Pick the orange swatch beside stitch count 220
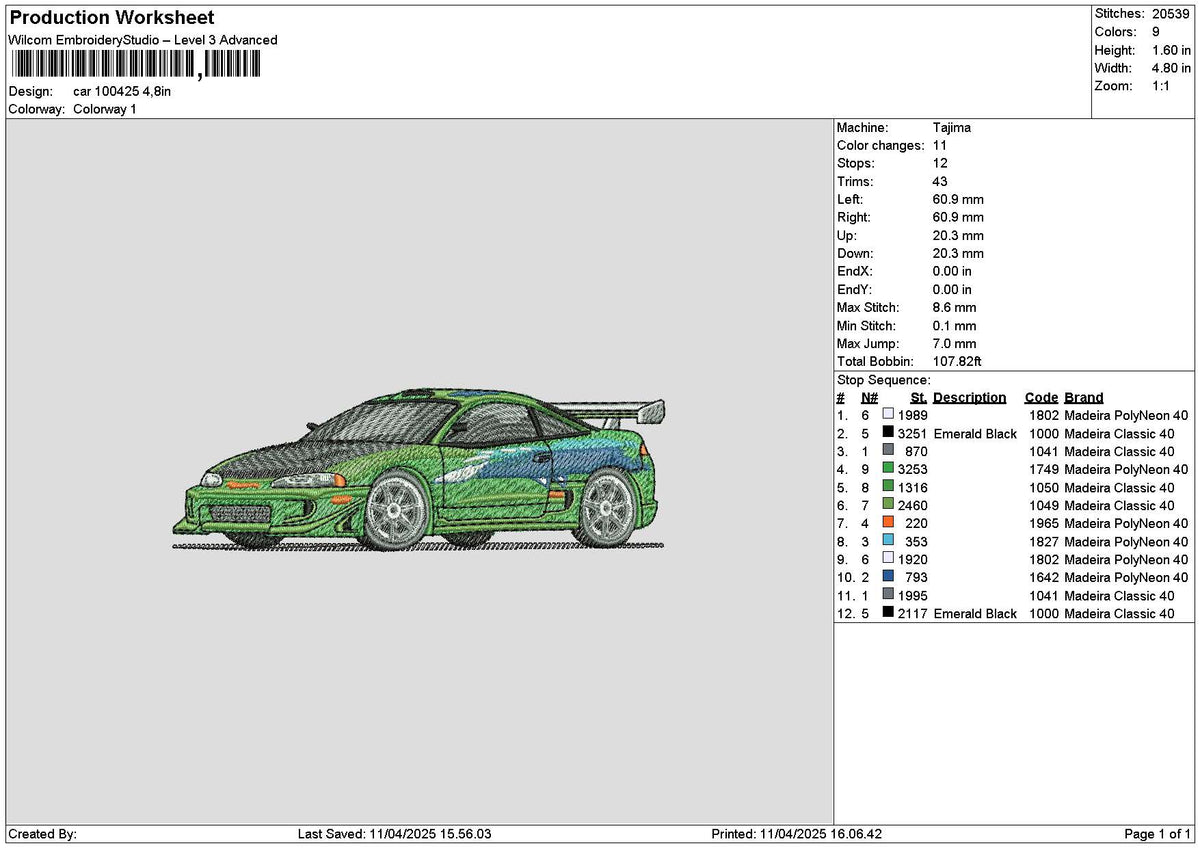Viewport: 1200px width, 848px height. point(888,523)
